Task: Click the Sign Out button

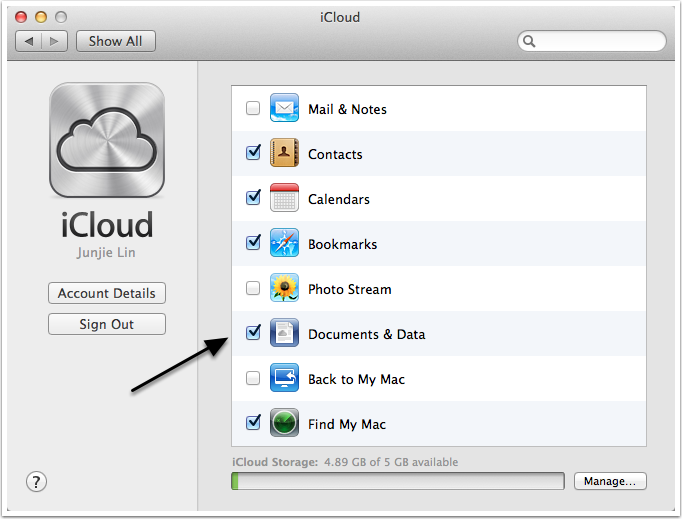Action: coord(107,324)
